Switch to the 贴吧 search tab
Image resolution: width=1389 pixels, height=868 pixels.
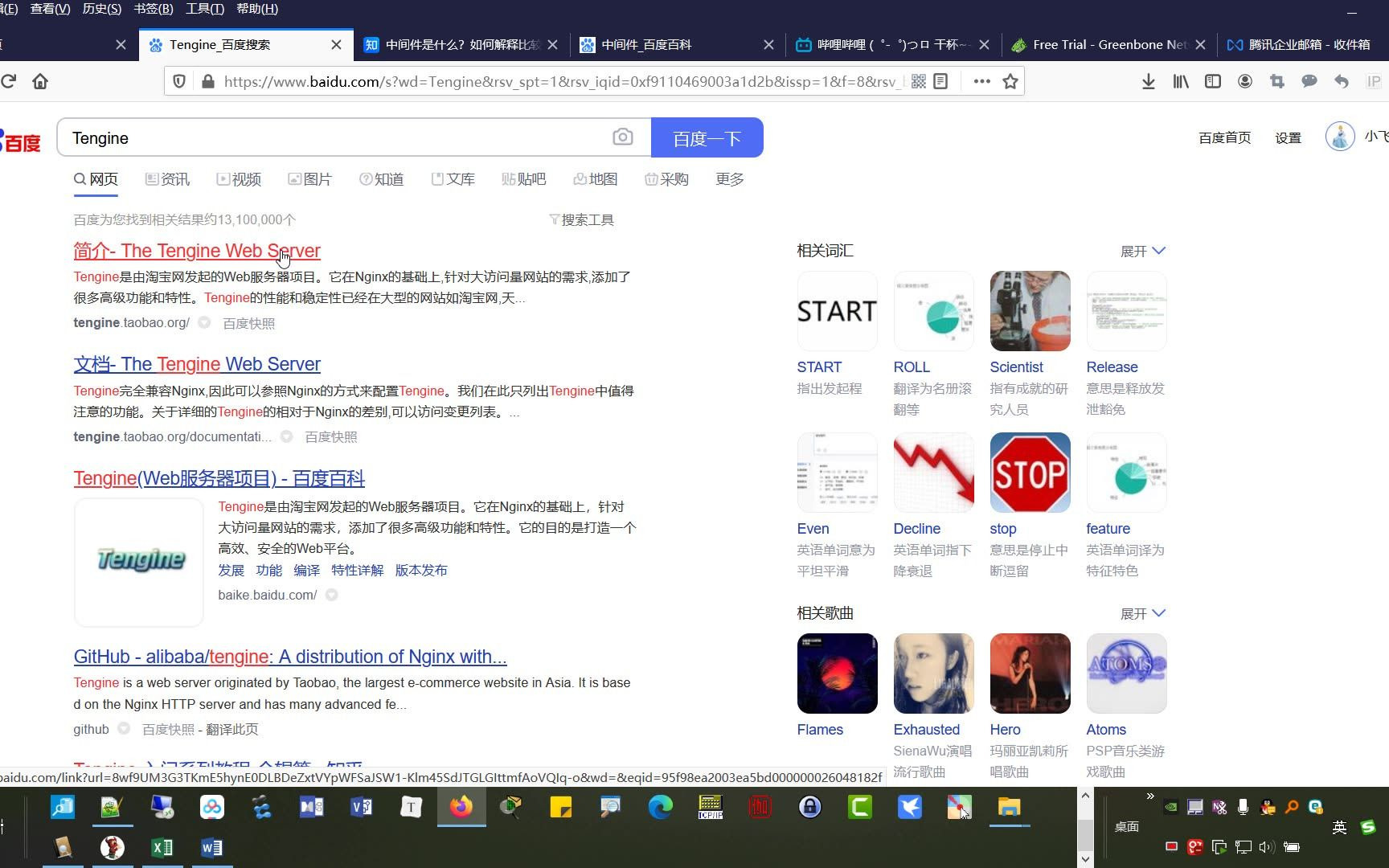tap(523, 179)
